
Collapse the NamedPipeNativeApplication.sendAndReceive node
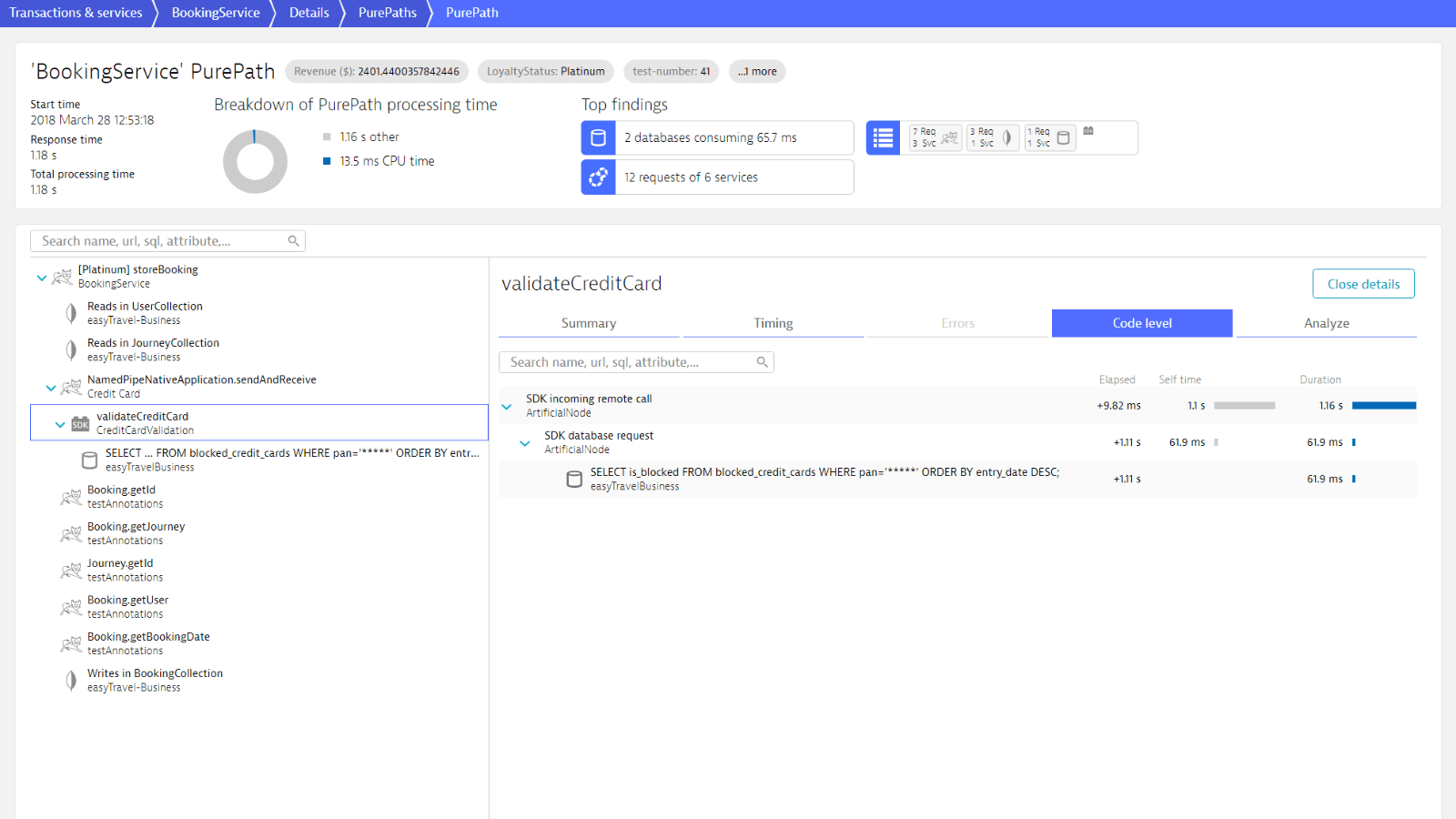51,388
